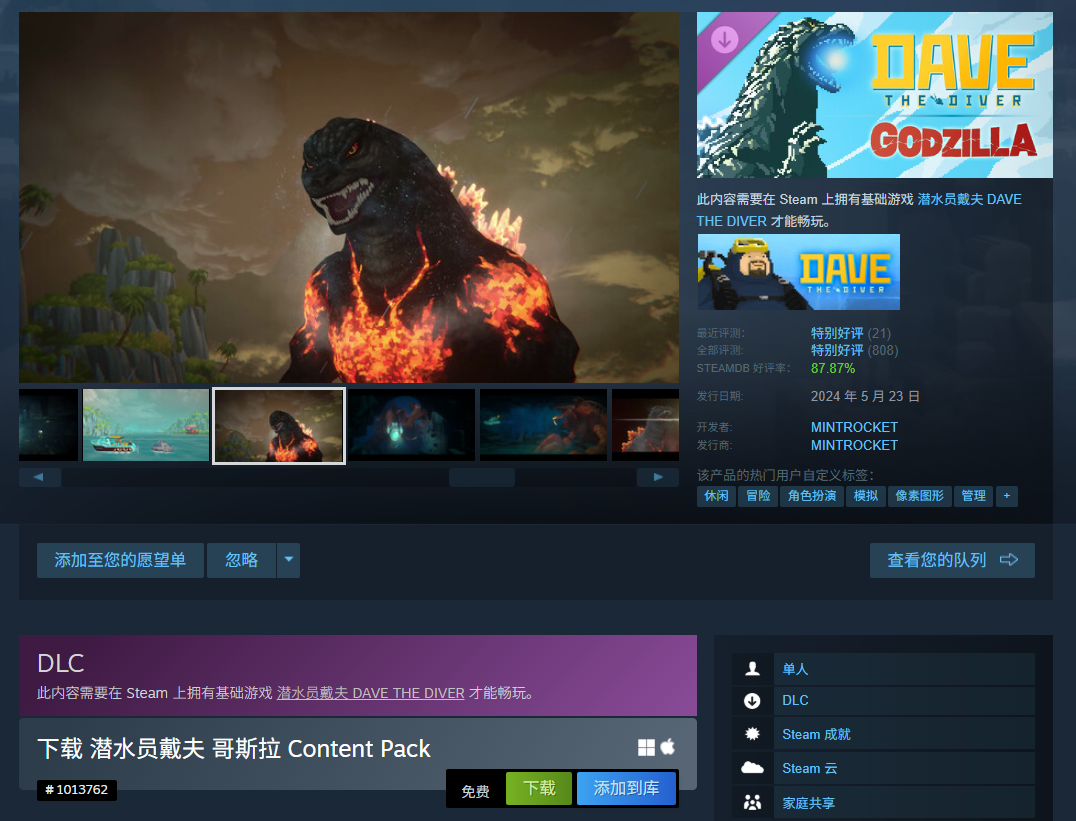Click the release date 2024 年 5 月 23 日
The width and height of the screenshot is (1076, 821).
tap(865, 397)
